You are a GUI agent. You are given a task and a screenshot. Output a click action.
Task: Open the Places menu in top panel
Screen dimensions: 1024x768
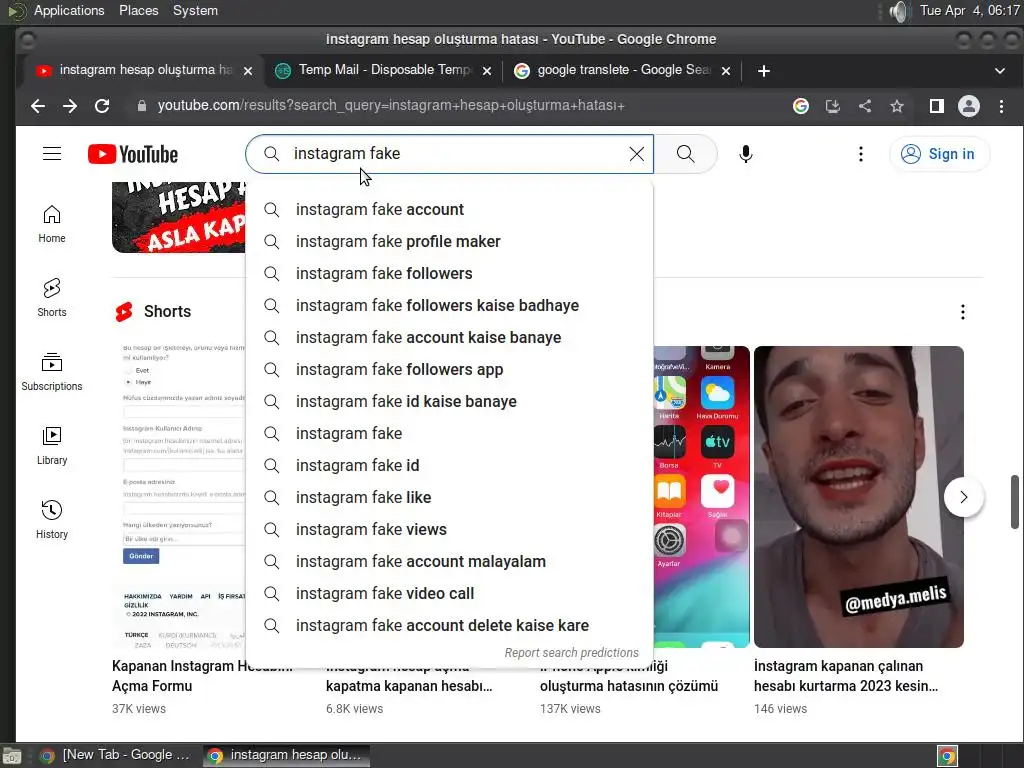pos(138,10)
